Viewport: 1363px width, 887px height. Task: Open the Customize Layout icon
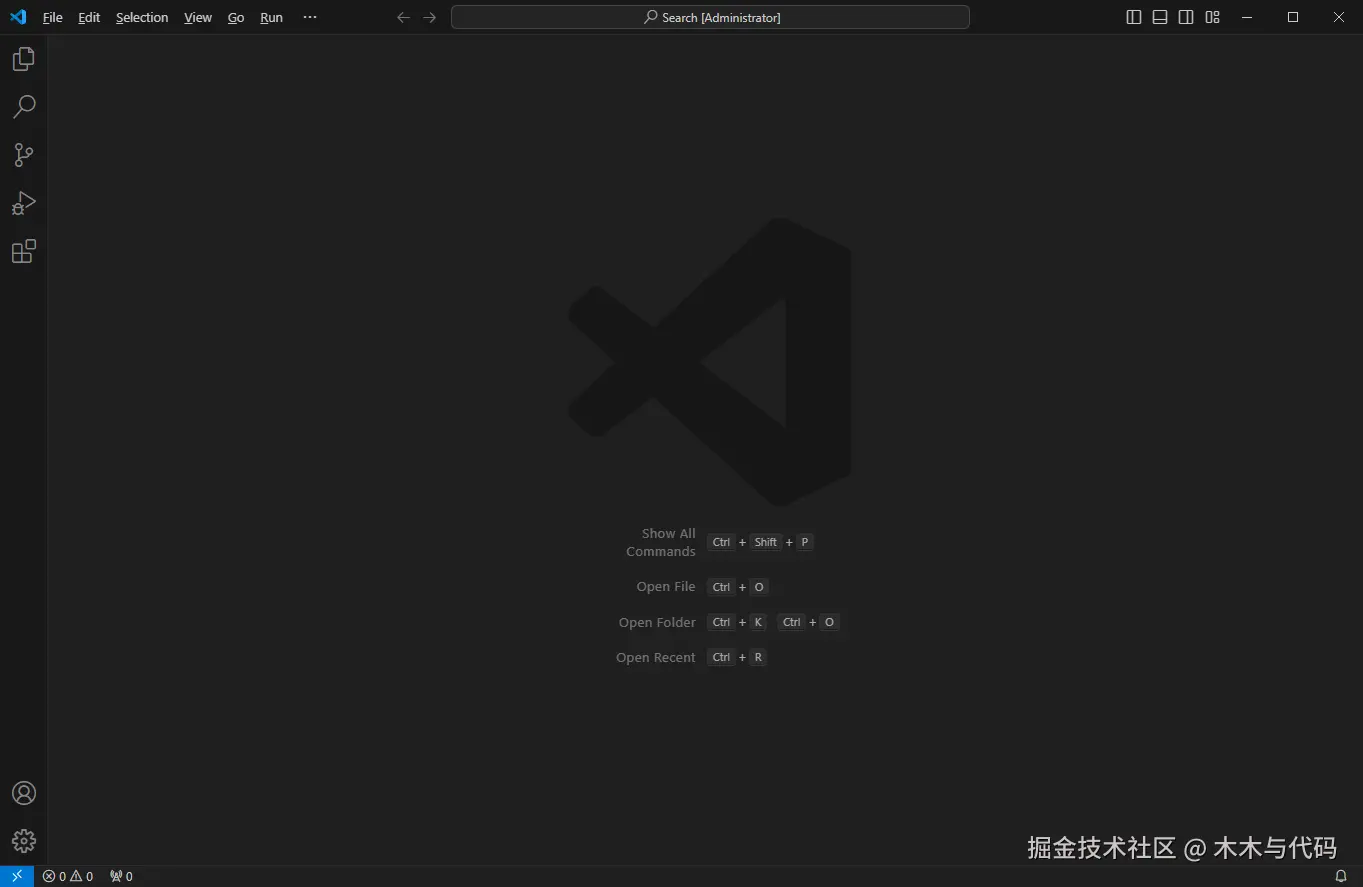coord(1212,17)
